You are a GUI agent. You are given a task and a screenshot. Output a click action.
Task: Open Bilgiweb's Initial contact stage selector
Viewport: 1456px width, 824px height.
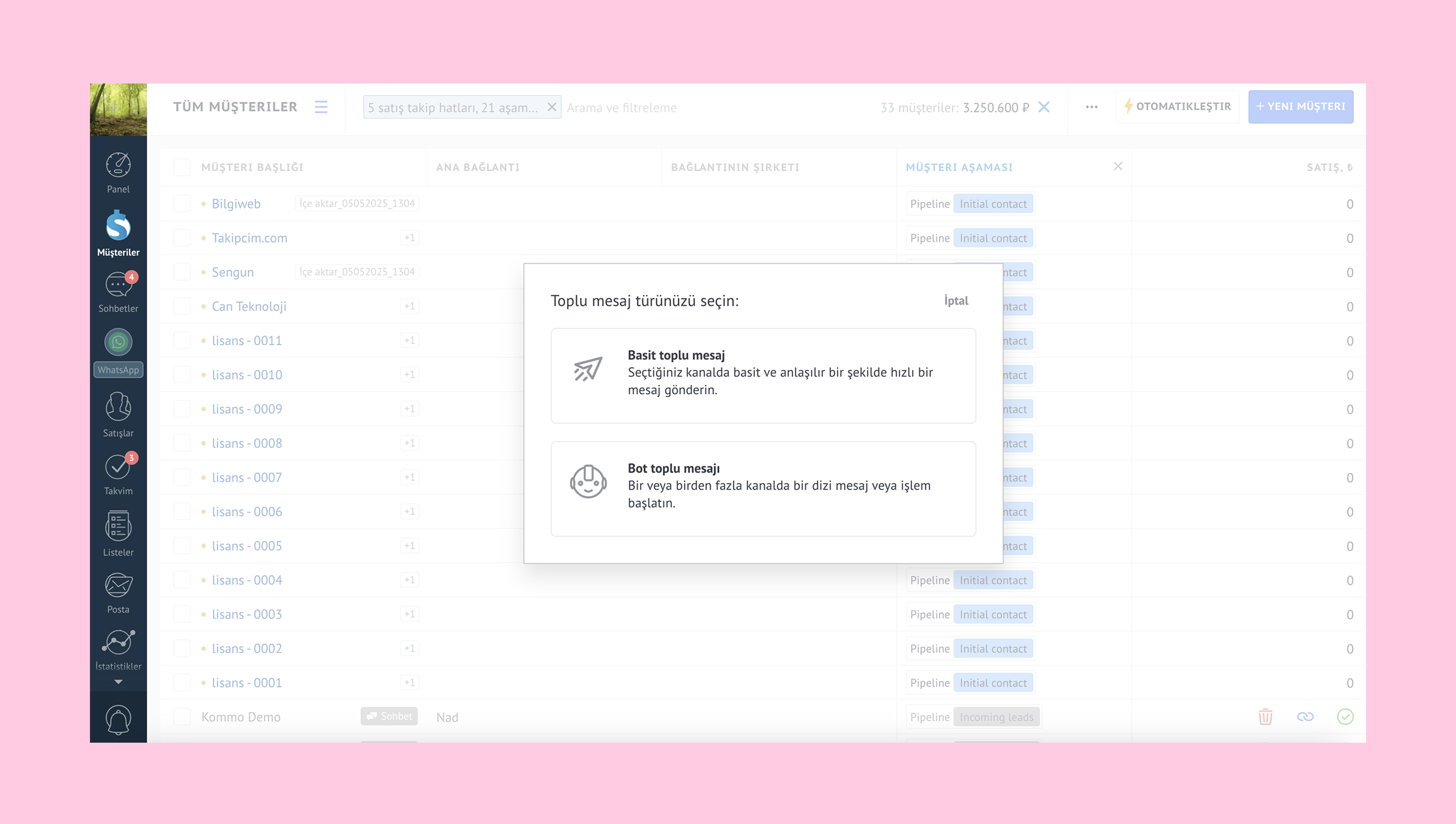coord(994,204)
